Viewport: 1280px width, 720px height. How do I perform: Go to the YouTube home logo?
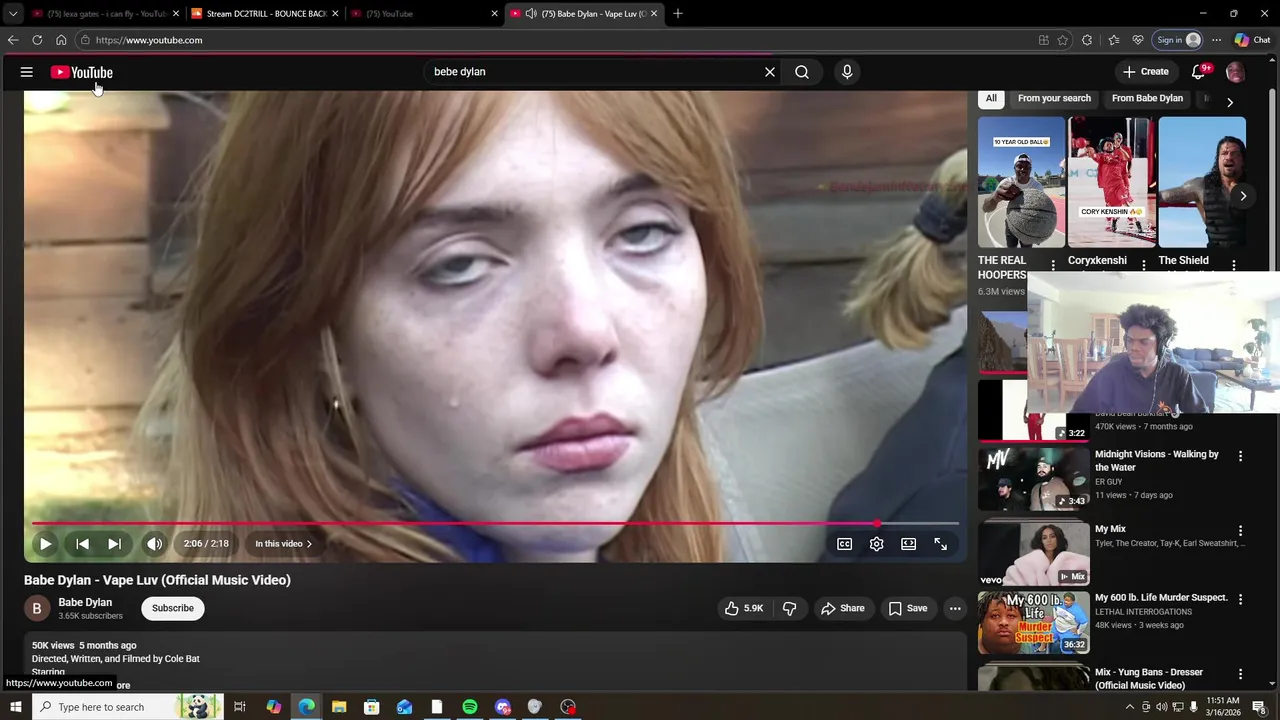(82, 72)
